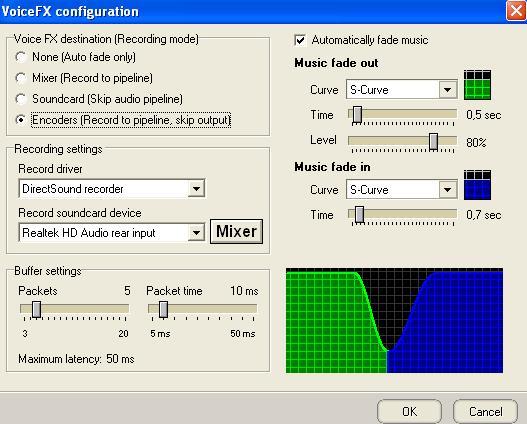Click the Music fade out Time slider
Image resolution: width=527 pixels, height=424 pixels.
[403, 115]
